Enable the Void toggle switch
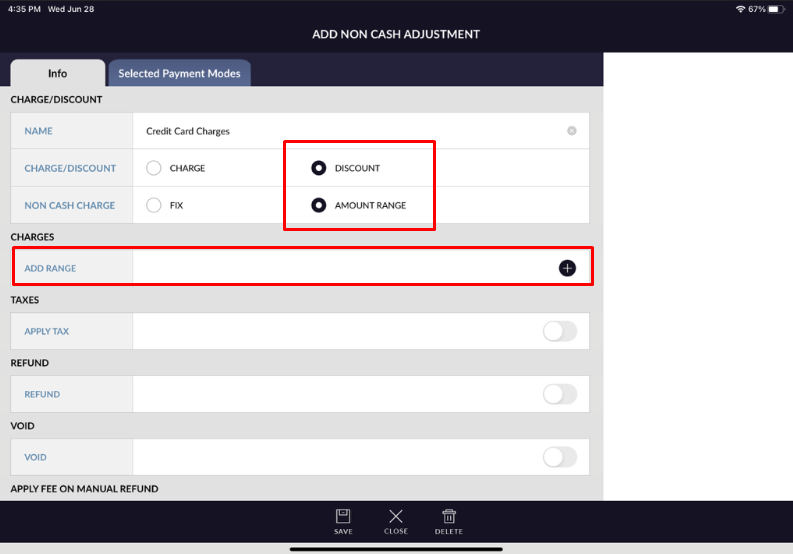Viewport: 793px width, 554px height. (560, 457)
